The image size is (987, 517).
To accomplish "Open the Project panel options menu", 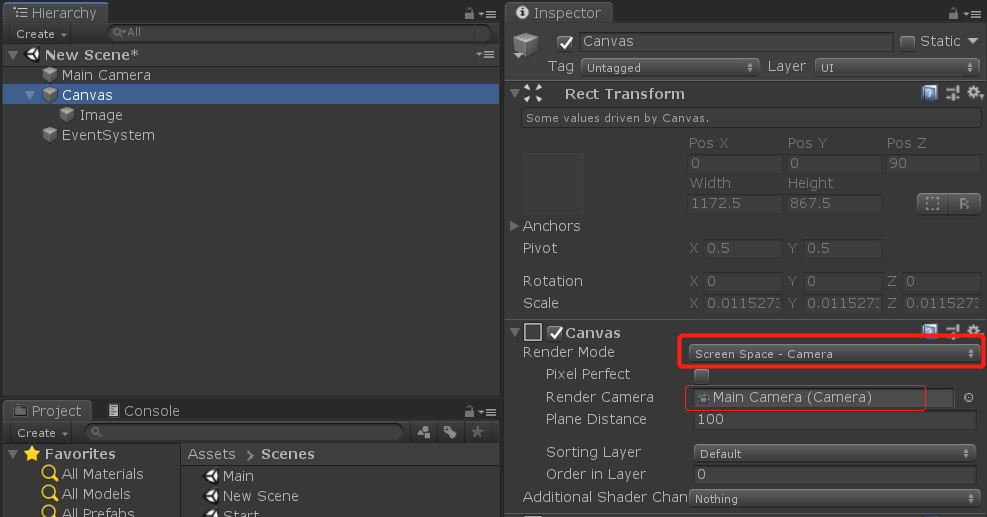I will (487, 412).
